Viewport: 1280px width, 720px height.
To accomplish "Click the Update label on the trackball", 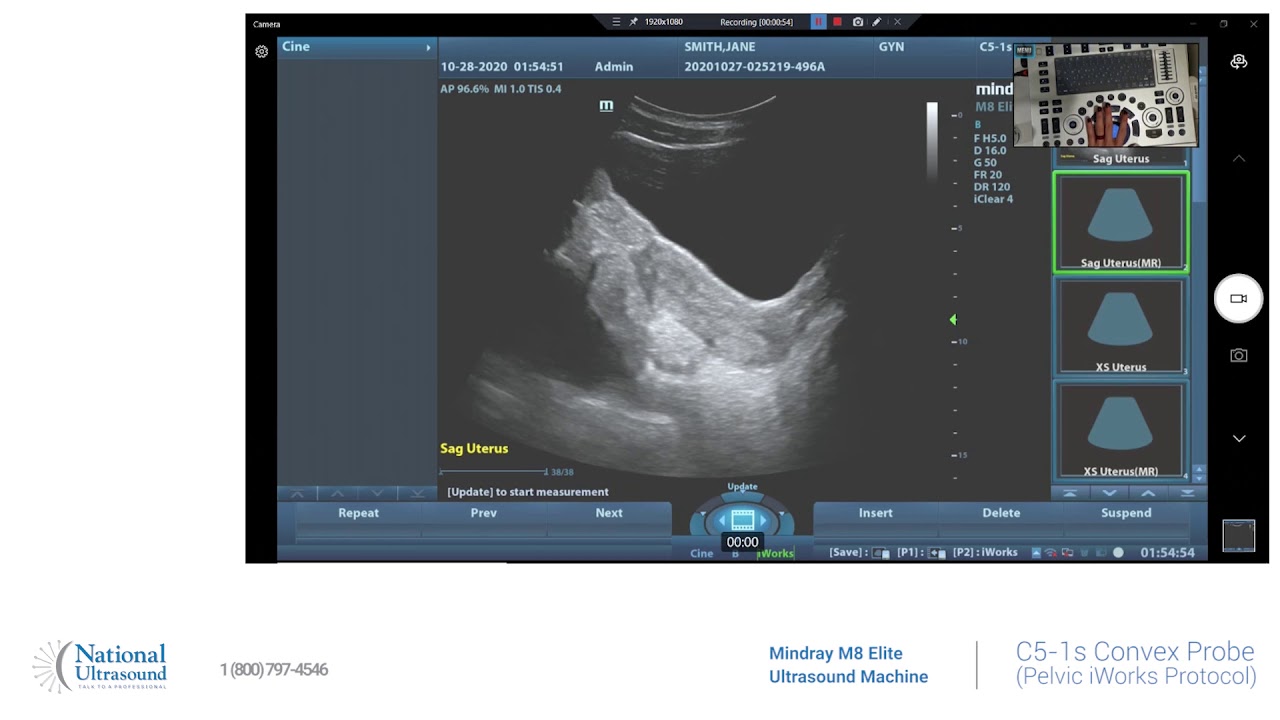I will [742, 487].
